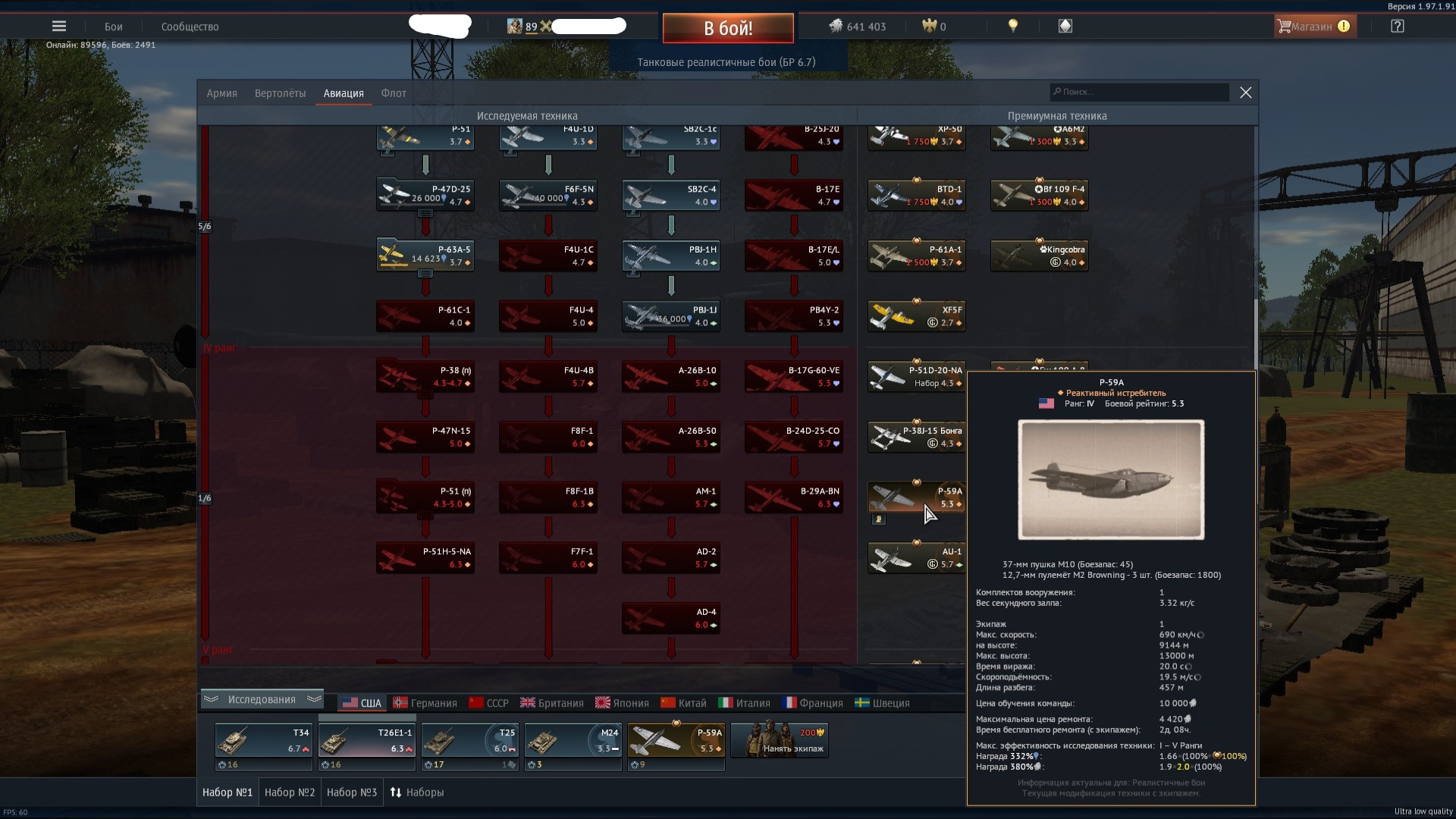1456x819 pixels.
Task: Open the question mark help icon
Action: [x=1398, y=26]
